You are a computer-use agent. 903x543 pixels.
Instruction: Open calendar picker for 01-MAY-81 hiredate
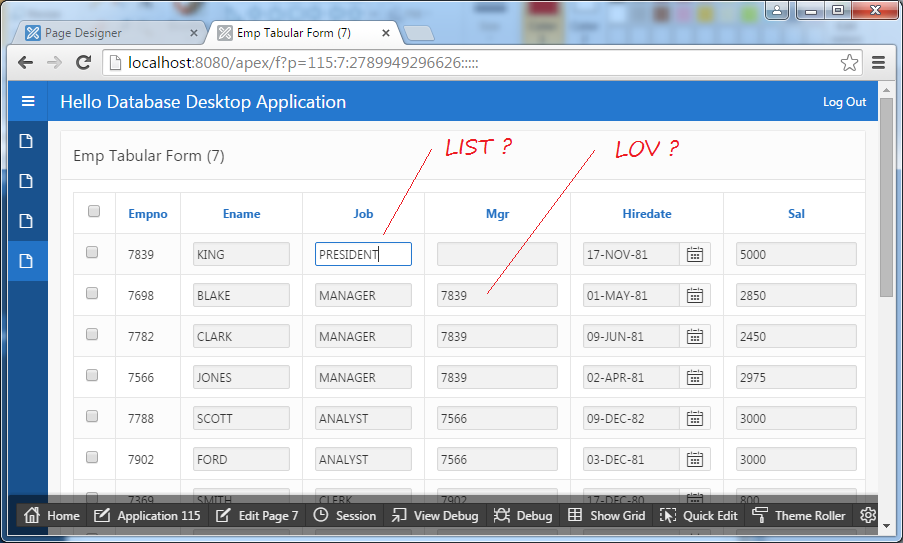pyautogui.click(x=695, y=295)
